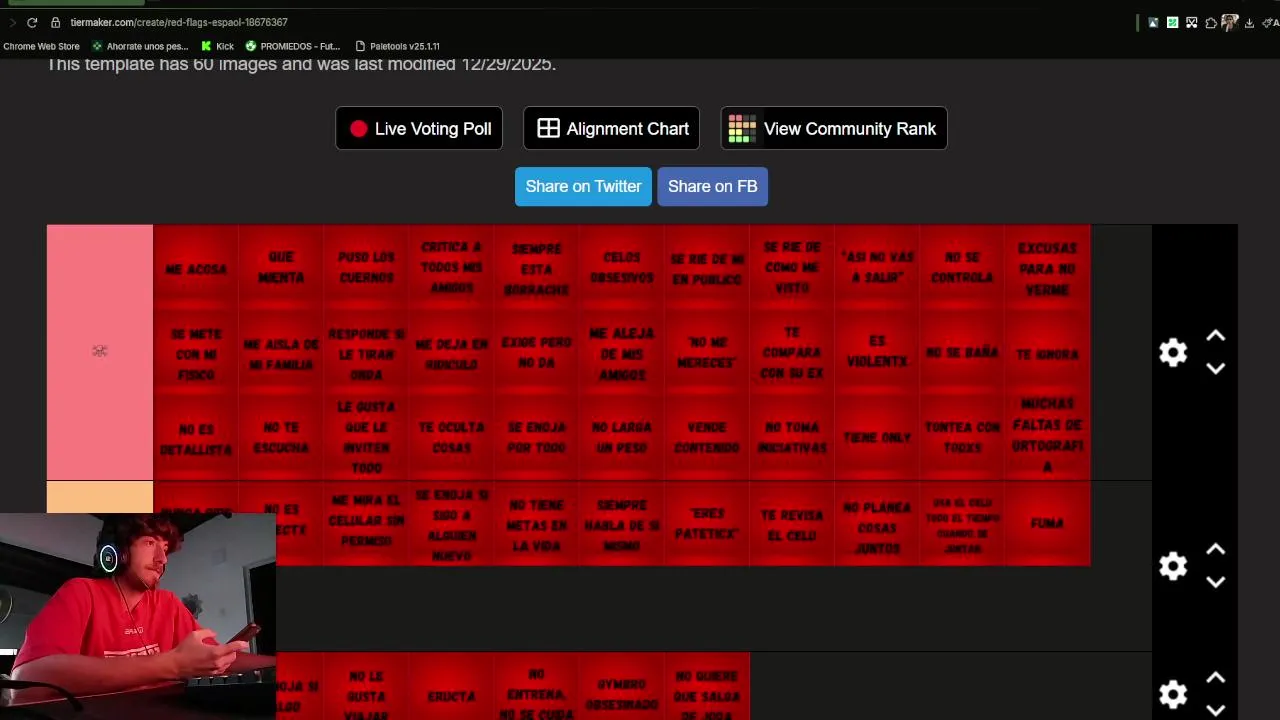The height and width of the screenshot is (720, 1280).
Task: Select the 'CRITICA A TODOS MIS AMIGOS' tile
Action: coord(451,268)
